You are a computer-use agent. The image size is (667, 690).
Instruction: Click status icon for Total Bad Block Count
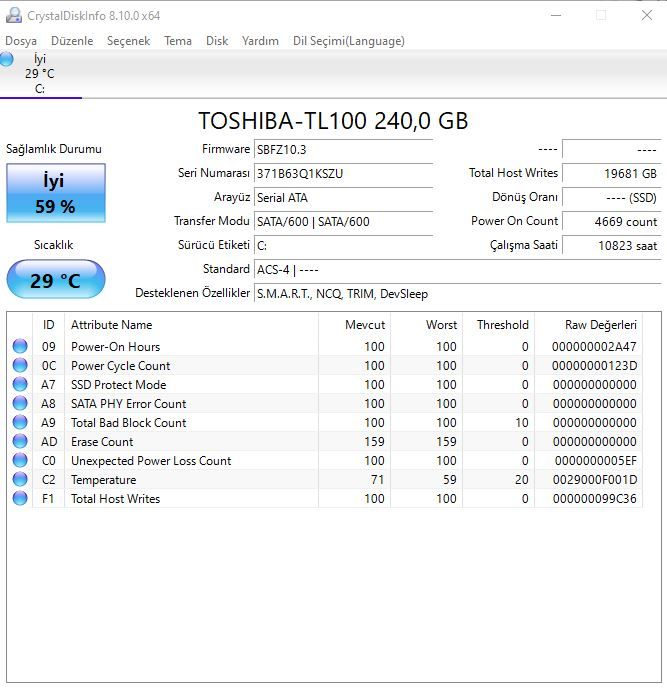(x=20, y=422)
